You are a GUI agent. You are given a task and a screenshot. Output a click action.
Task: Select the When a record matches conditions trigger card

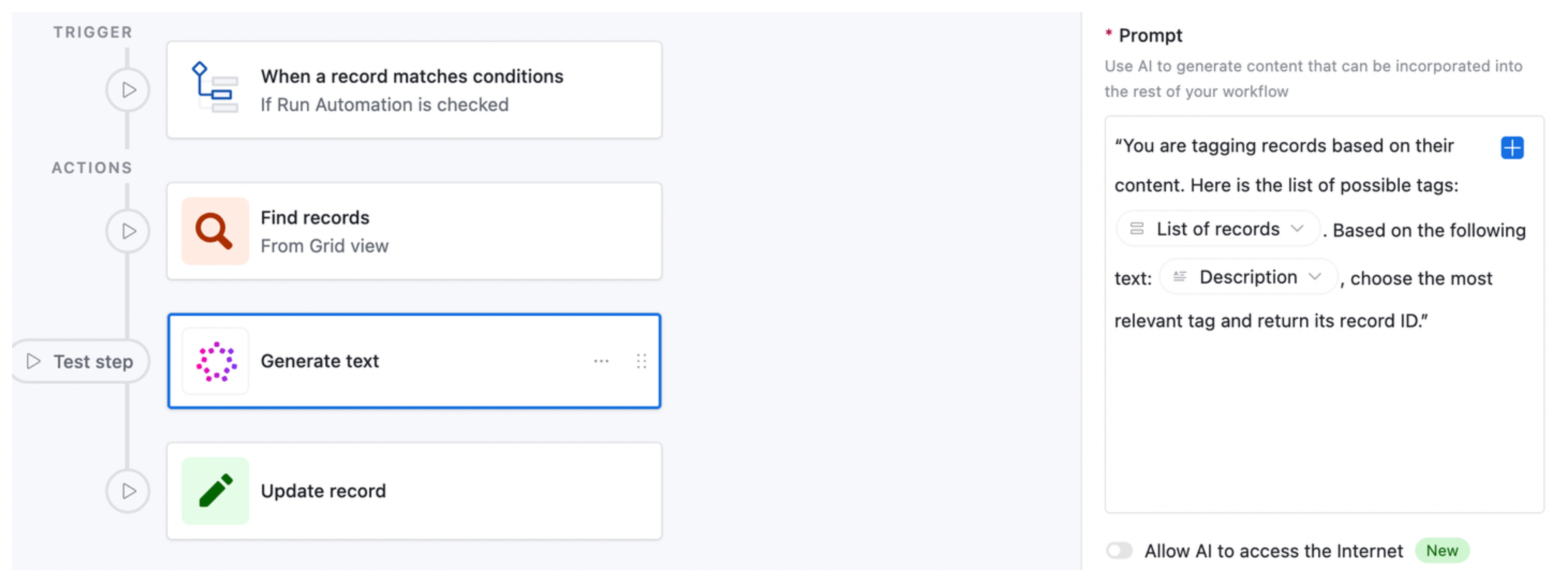point(414,89)
